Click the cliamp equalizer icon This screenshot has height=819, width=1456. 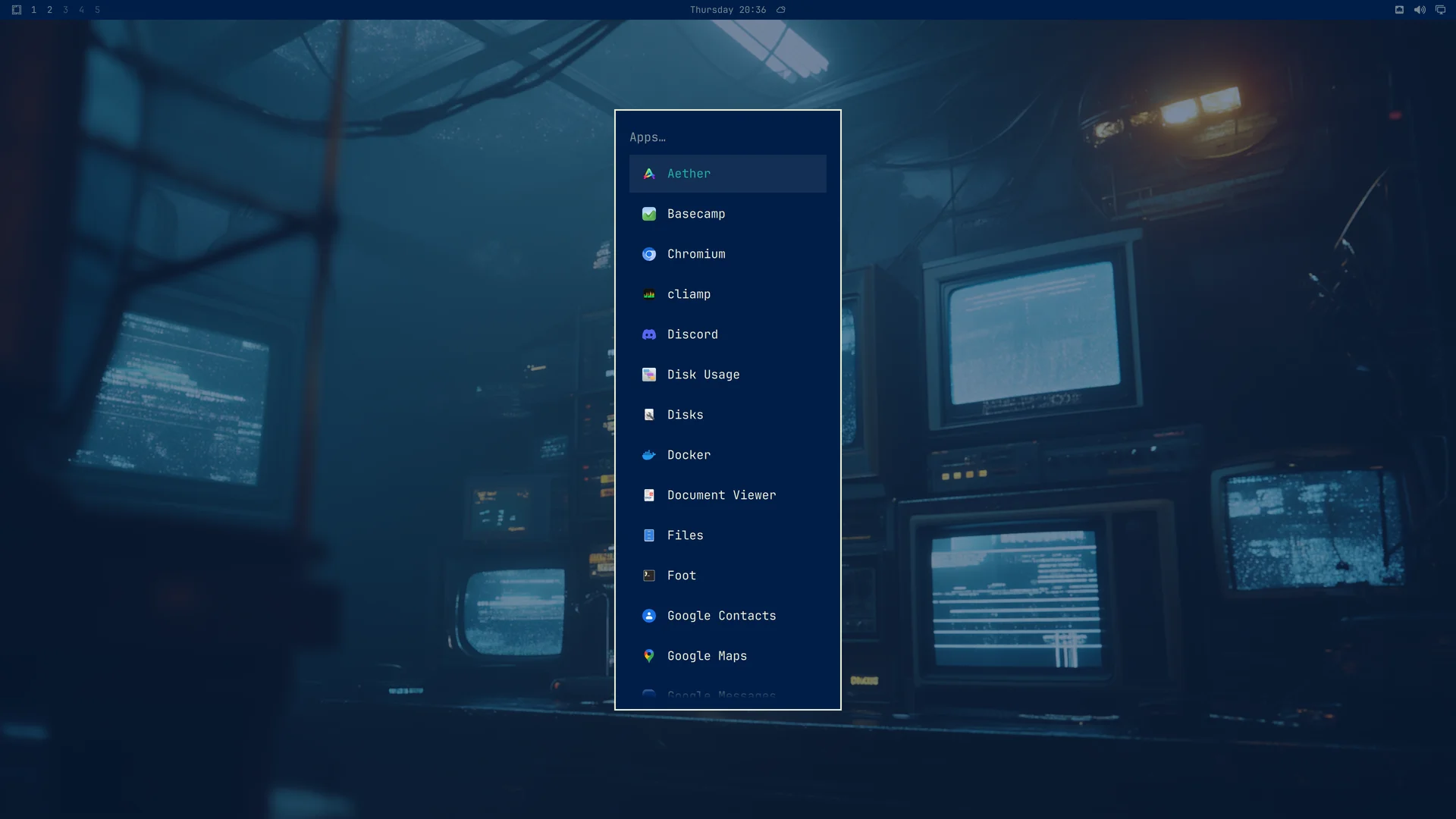(649, 294)
